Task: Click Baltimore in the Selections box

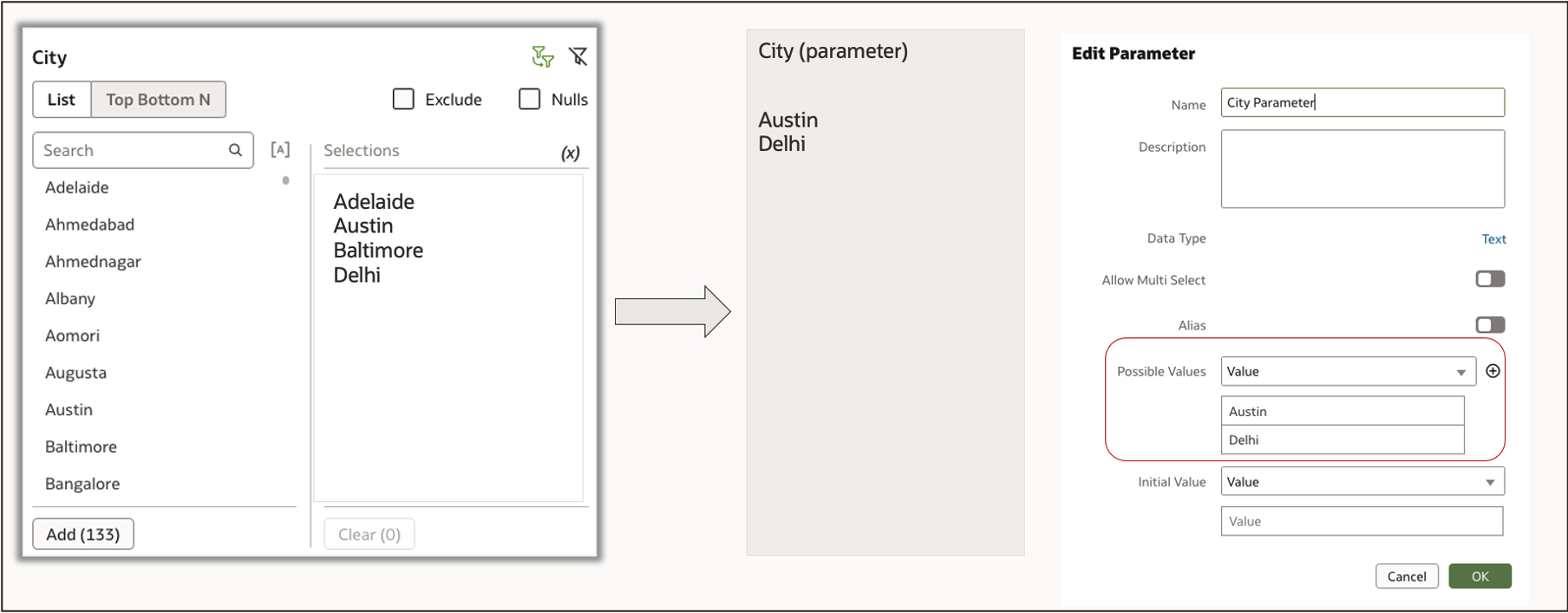Action: (378, 250)
